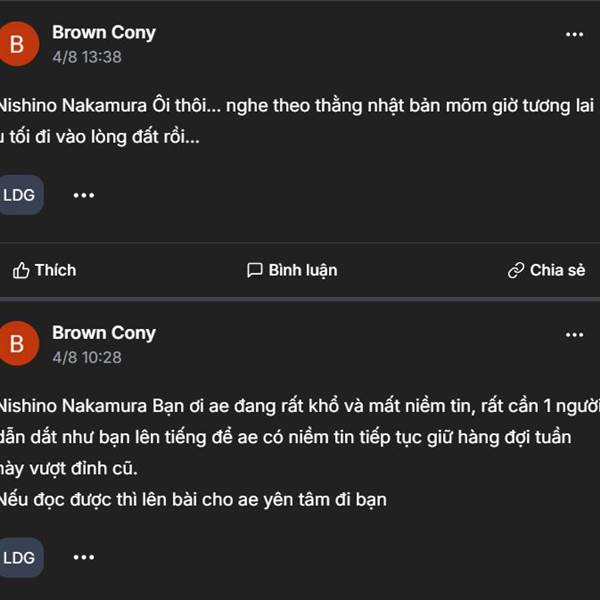This screenshot has width=600, height=600.
Task: Click the Bình luận speech bubble icon
Action: (254, 270)
